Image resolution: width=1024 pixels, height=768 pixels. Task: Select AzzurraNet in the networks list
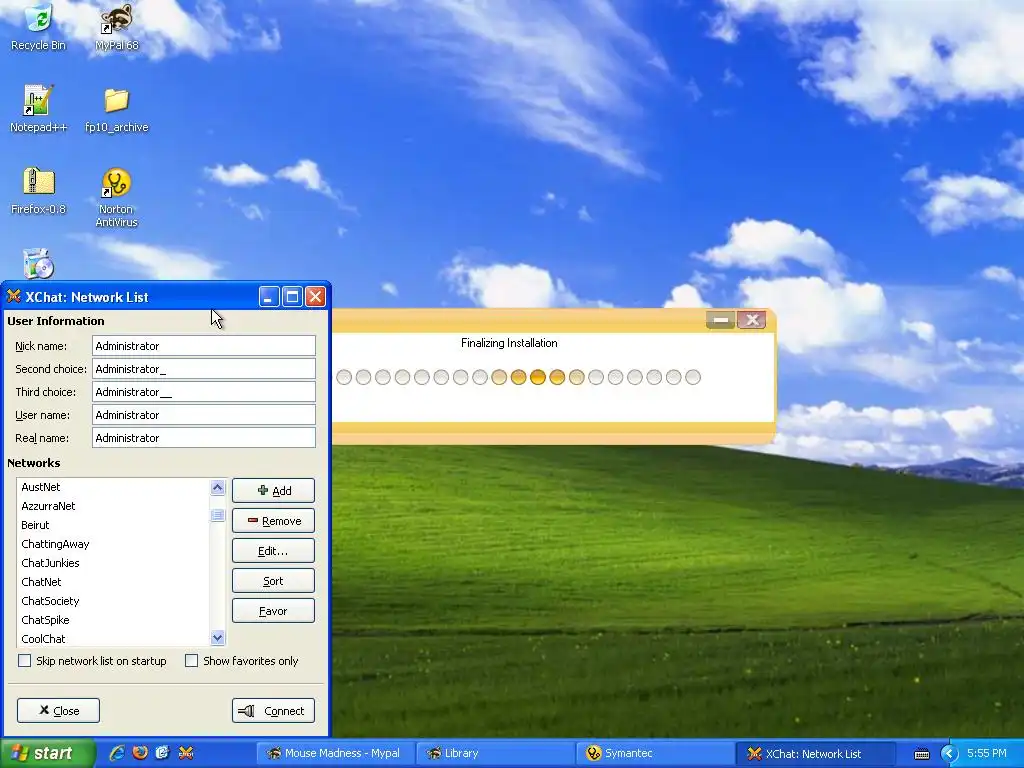113,505
